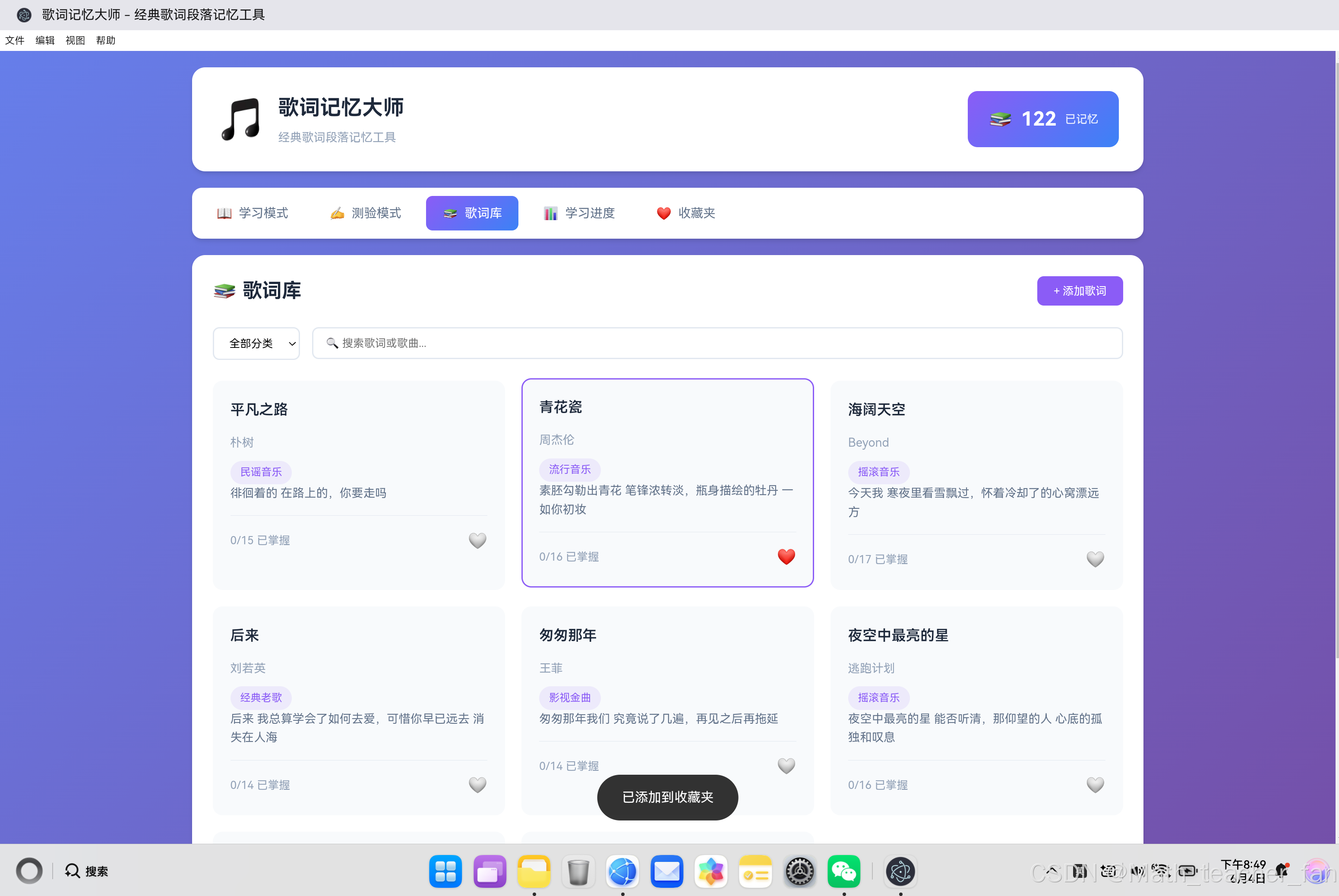
Task: Switch to the 测验模式 tab
Action: (x=366, y=213)
